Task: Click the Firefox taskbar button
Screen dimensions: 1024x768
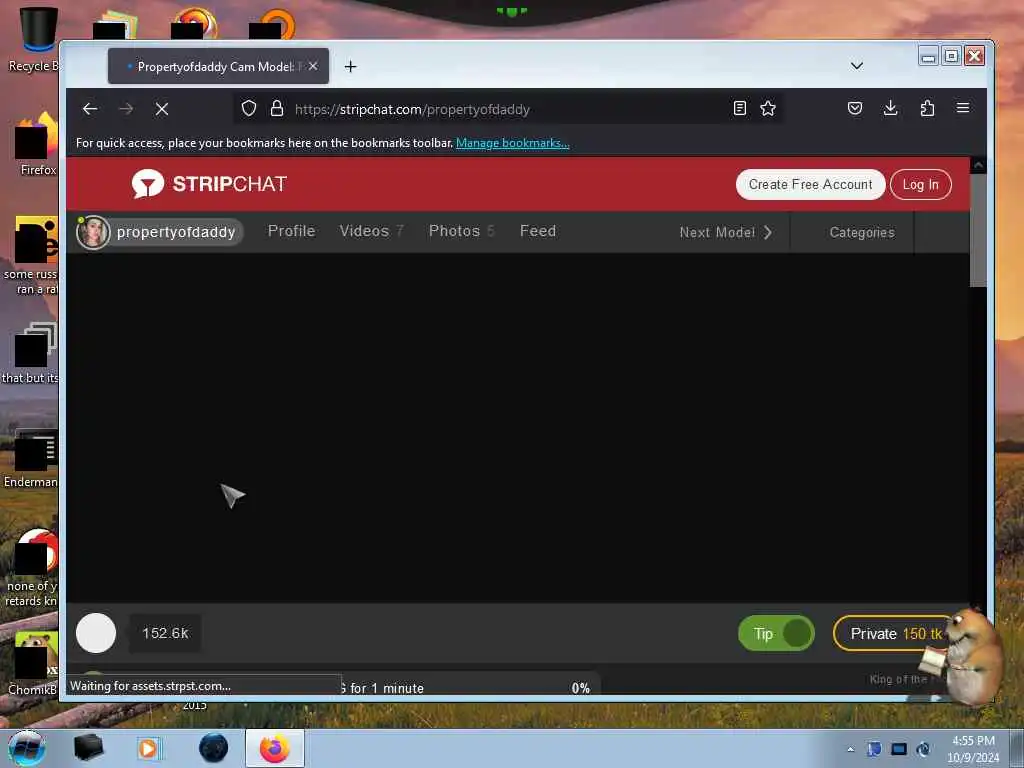Action: [x=275, y=748]
